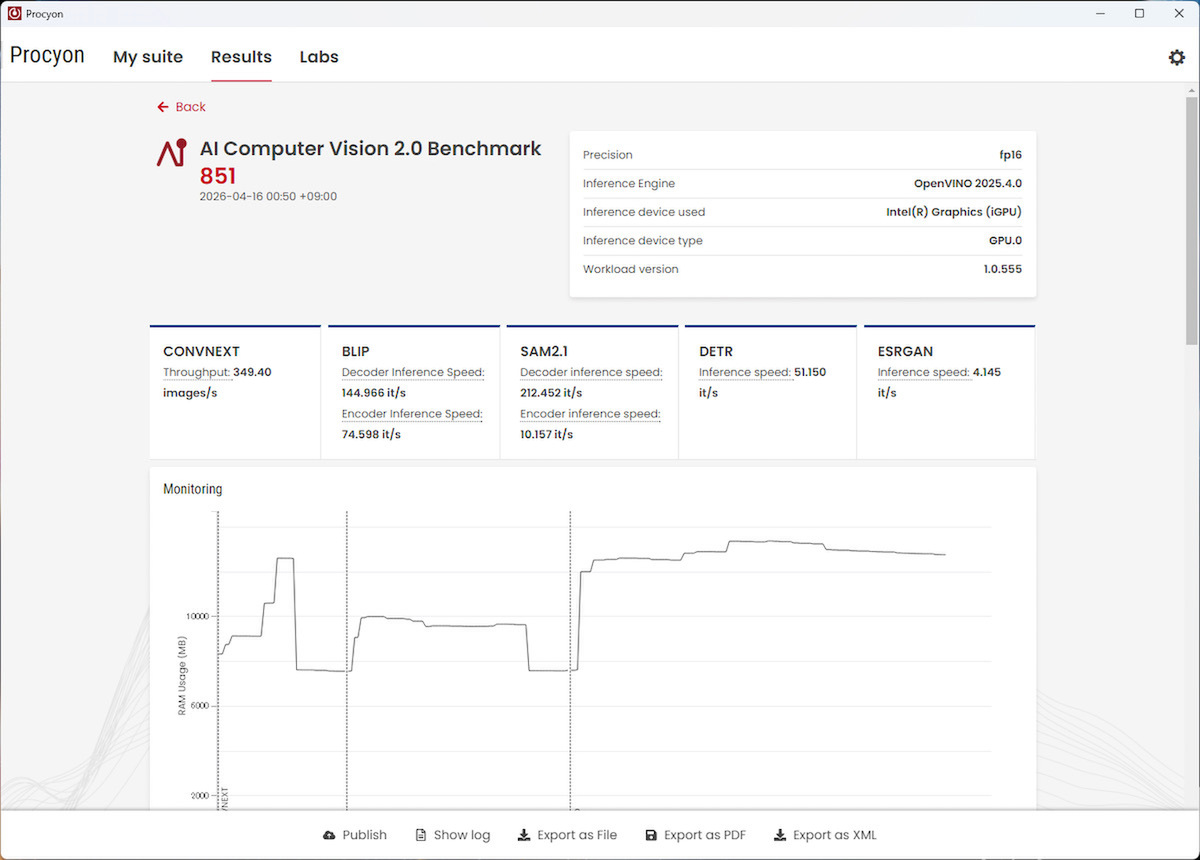Click the CONVNEXT result card title
The height and width of the screenshot is (860, 1200).
pyautogui.click(x=200, y=352)
